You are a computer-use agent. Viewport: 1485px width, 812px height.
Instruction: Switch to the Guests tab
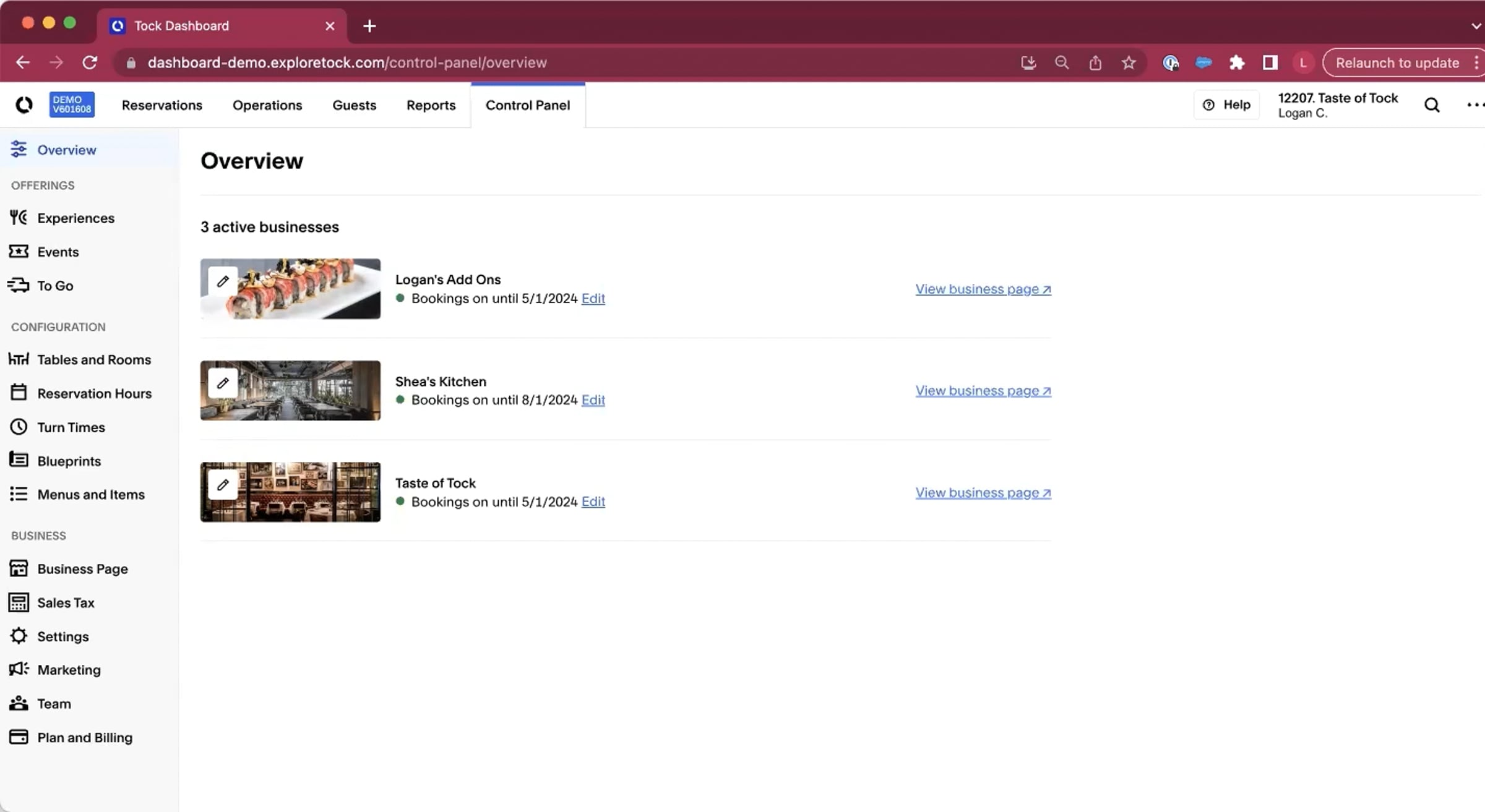pos(355,105)
